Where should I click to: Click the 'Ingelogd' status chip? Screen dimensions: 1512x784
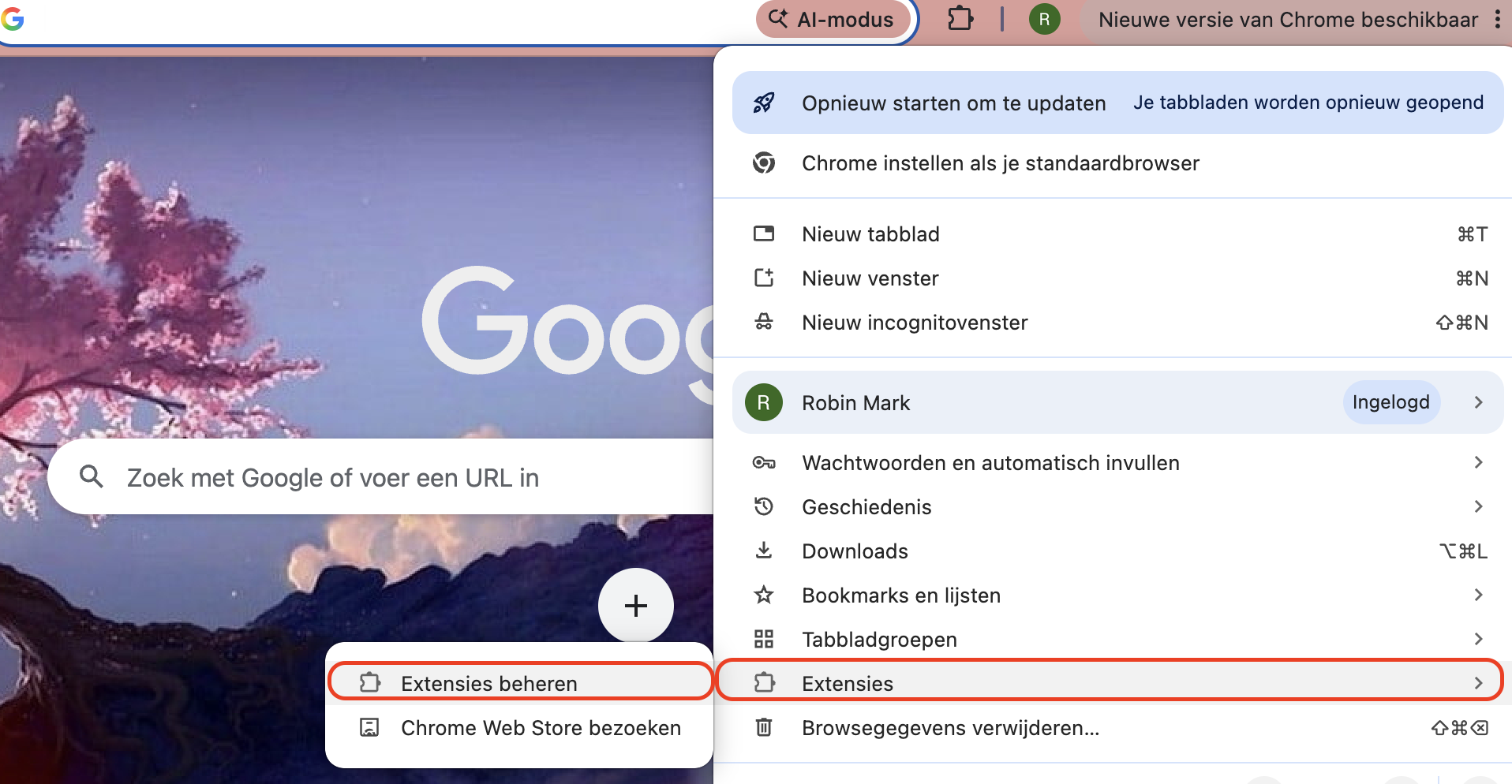click(1391, 402)
